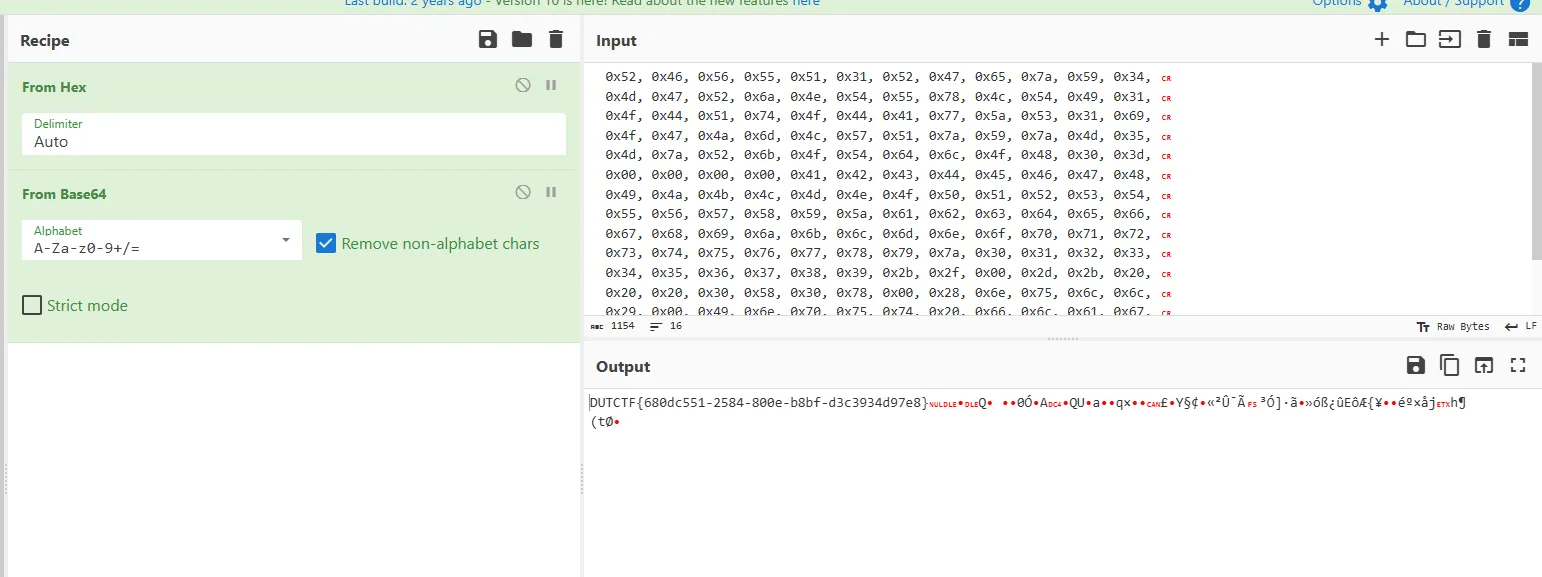Open folder as input
Image resolution: width=1542 pixels, height=577 pixels.
pyautogui.click(x=1415, y=40)
